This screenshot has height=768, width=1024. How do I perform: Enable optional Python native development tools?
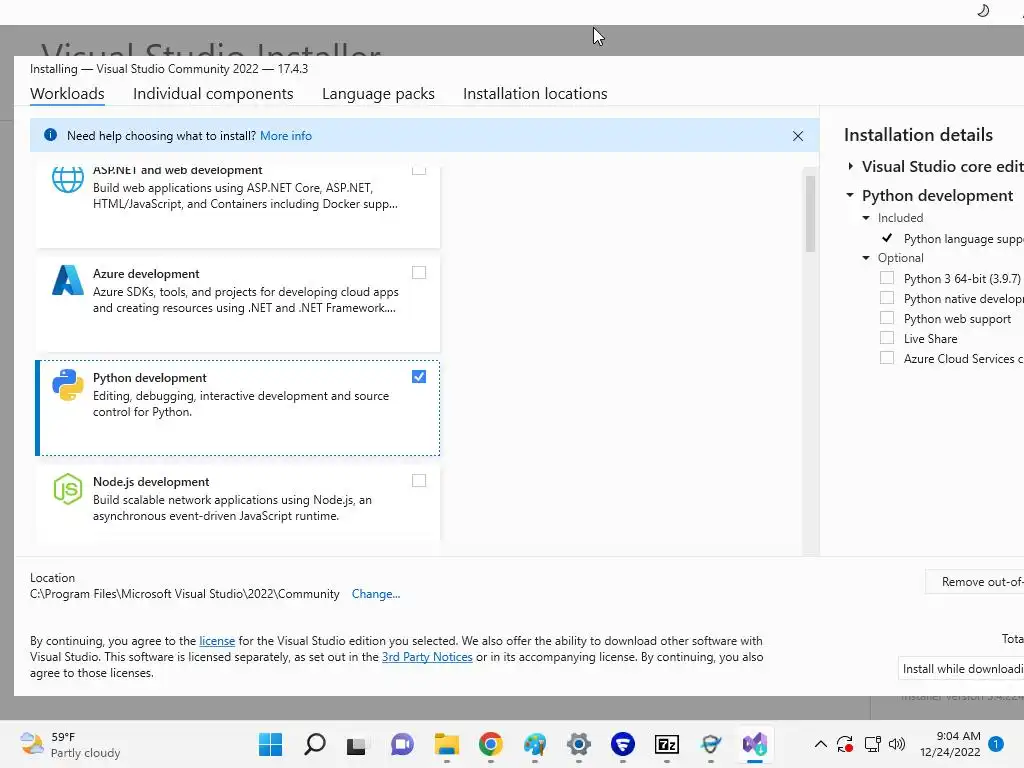pos(887,298)
